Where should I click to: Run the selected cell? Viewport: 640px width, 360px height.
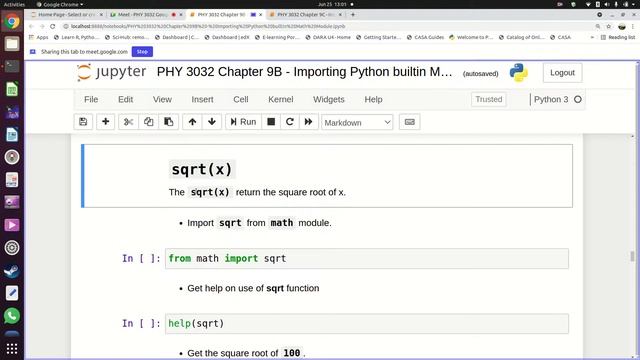(243, 122)
